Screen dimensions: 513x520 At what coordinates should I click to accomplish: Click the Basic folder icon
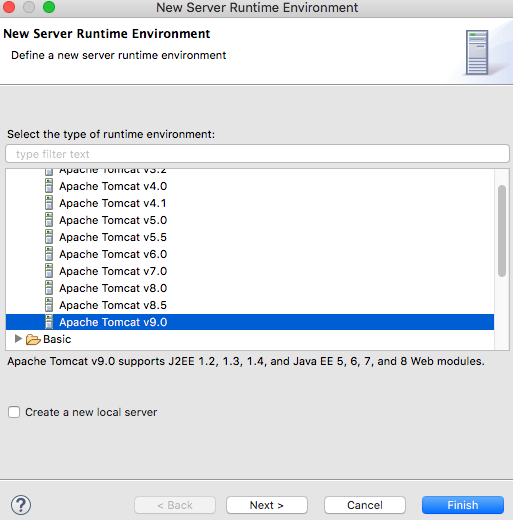pyautogui.click(x=33, y=339)
